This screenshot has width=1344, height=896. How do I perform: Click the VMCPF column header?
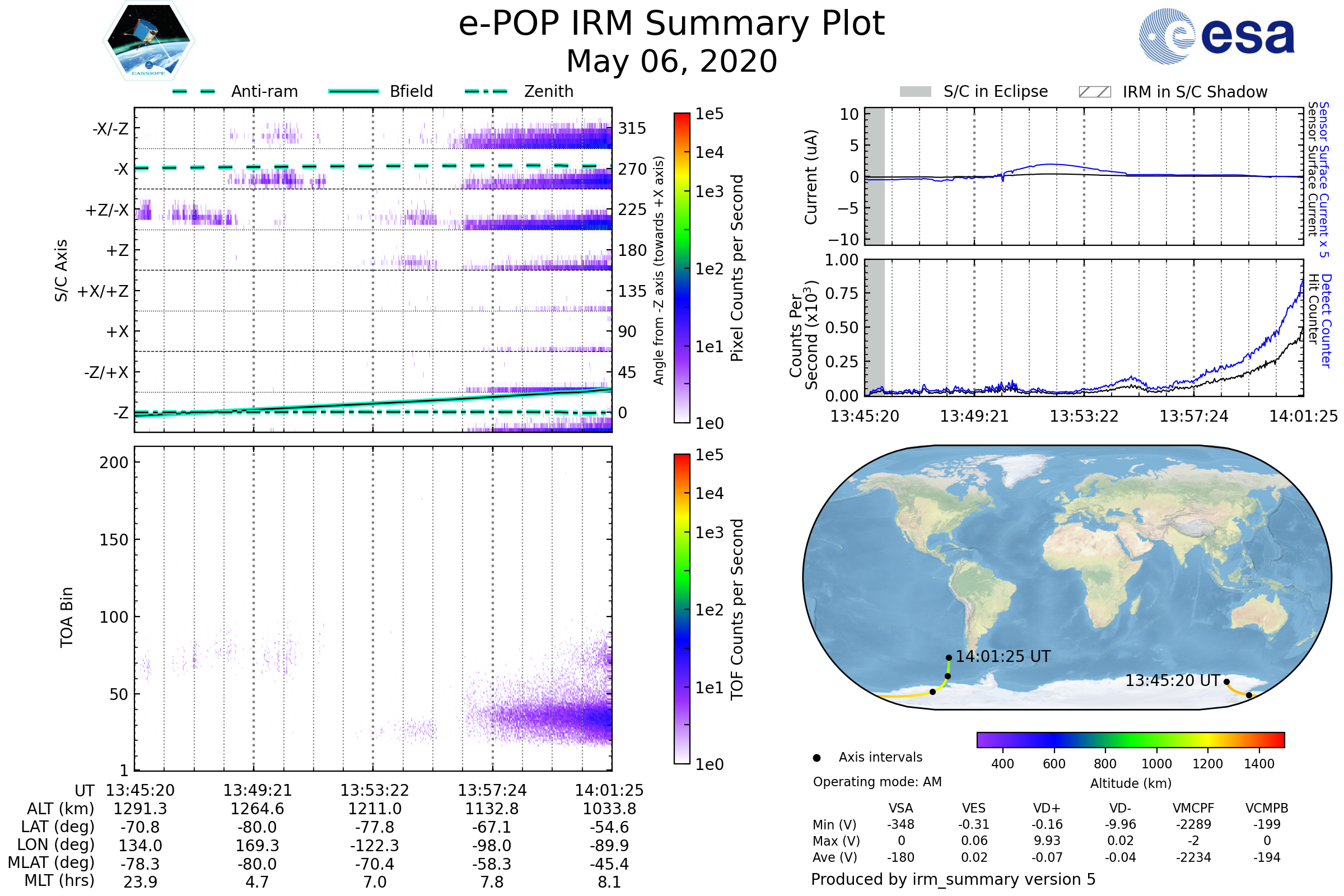click(1193, 808)
